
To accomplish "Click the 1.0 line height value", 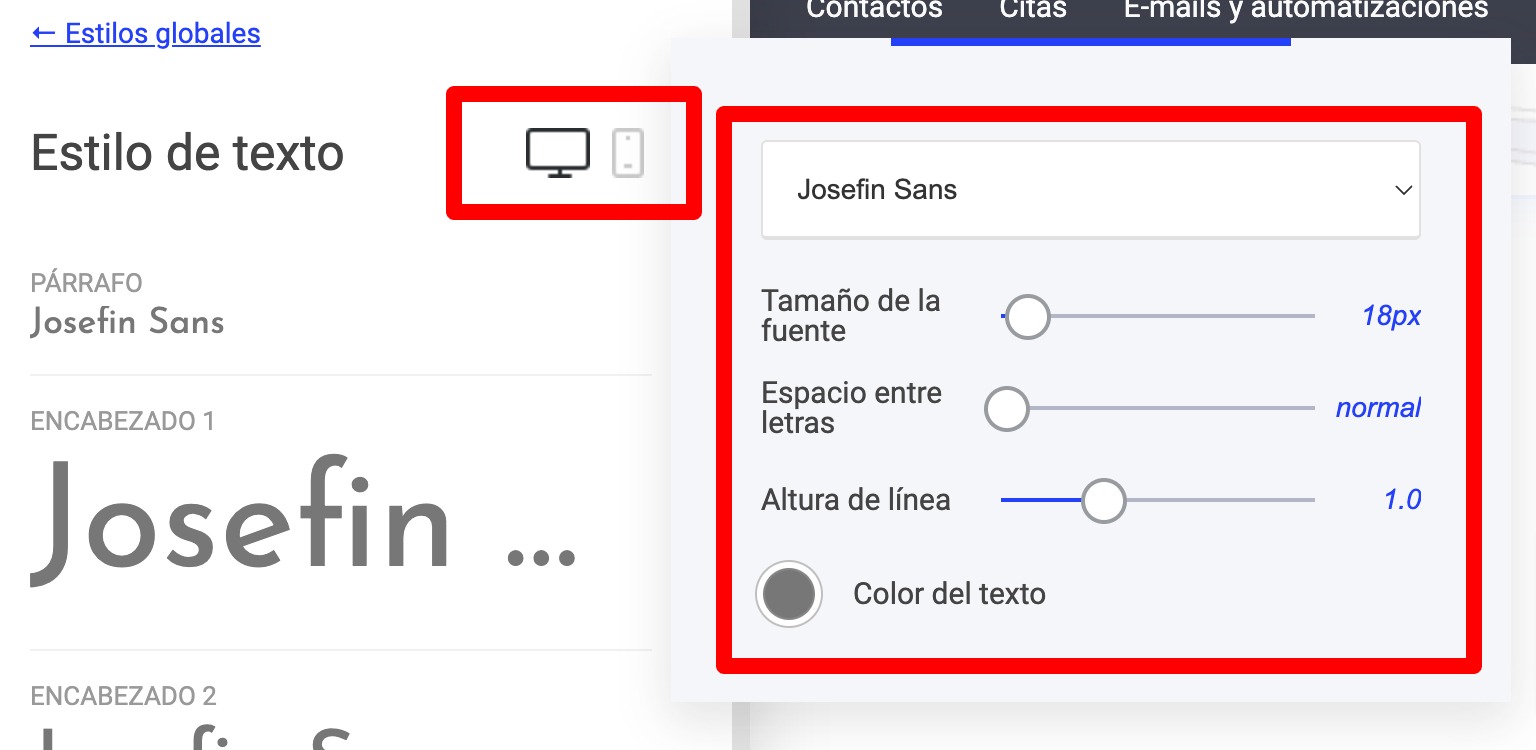I will [1402, 500].
